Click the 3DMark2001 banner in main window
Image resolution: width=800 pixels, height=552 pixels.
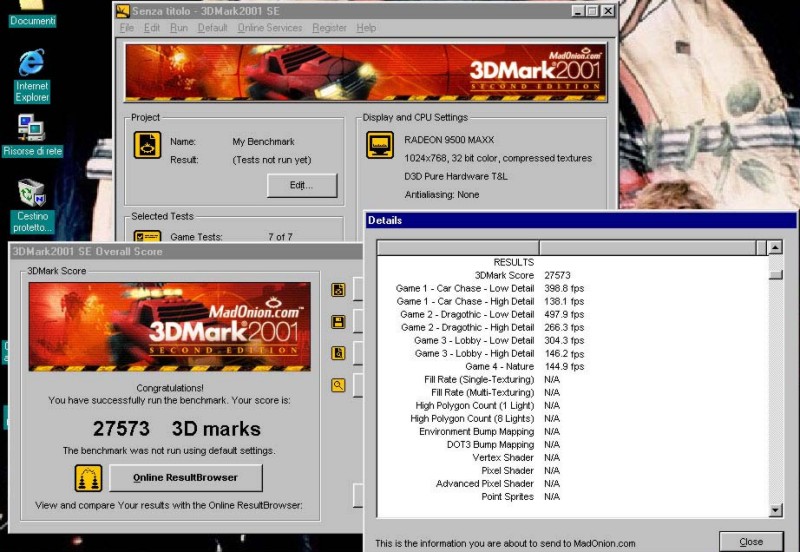tap(366, 72)
